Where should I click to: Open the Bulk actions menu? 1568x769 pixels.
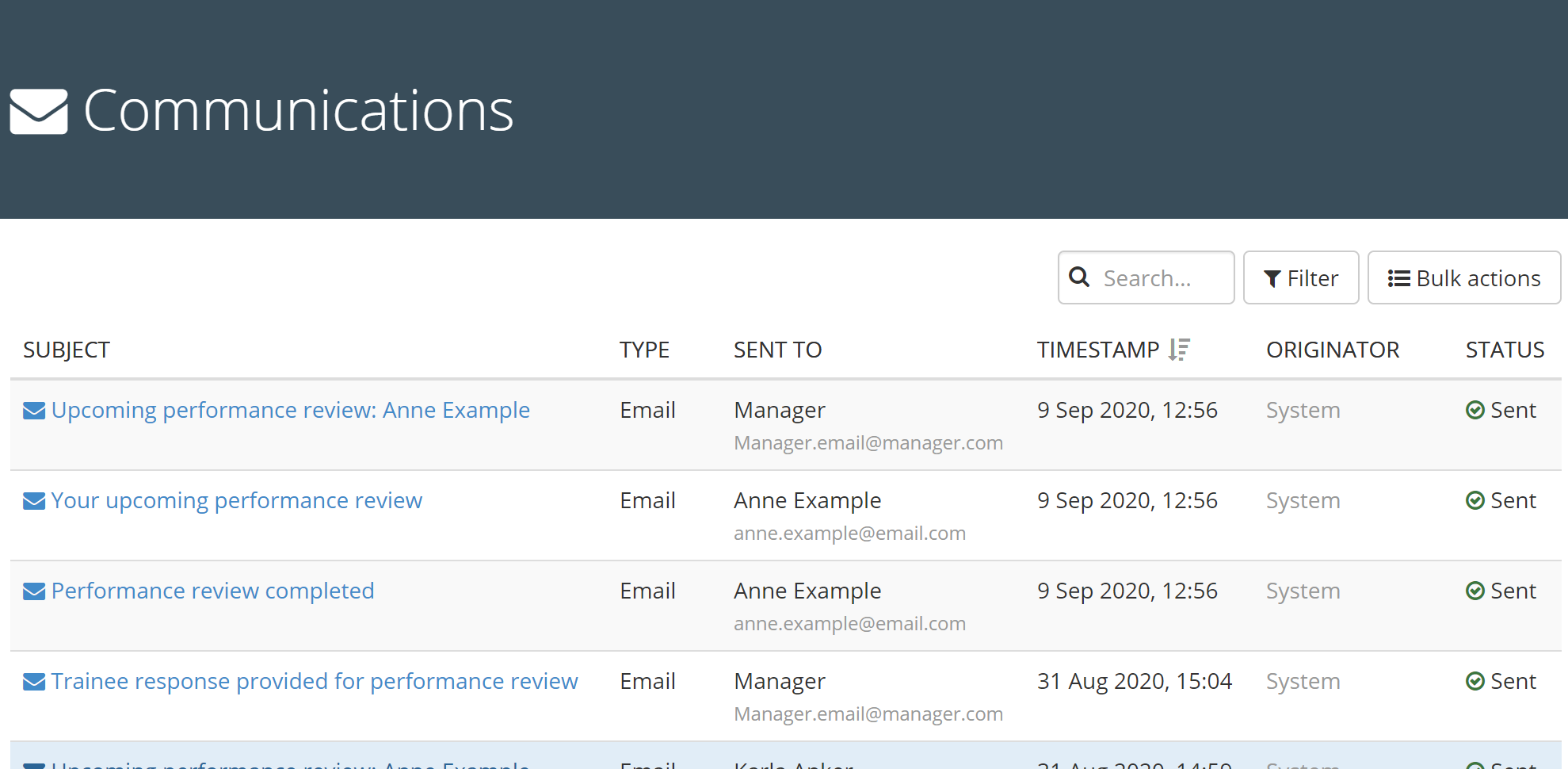point(1463,278)
